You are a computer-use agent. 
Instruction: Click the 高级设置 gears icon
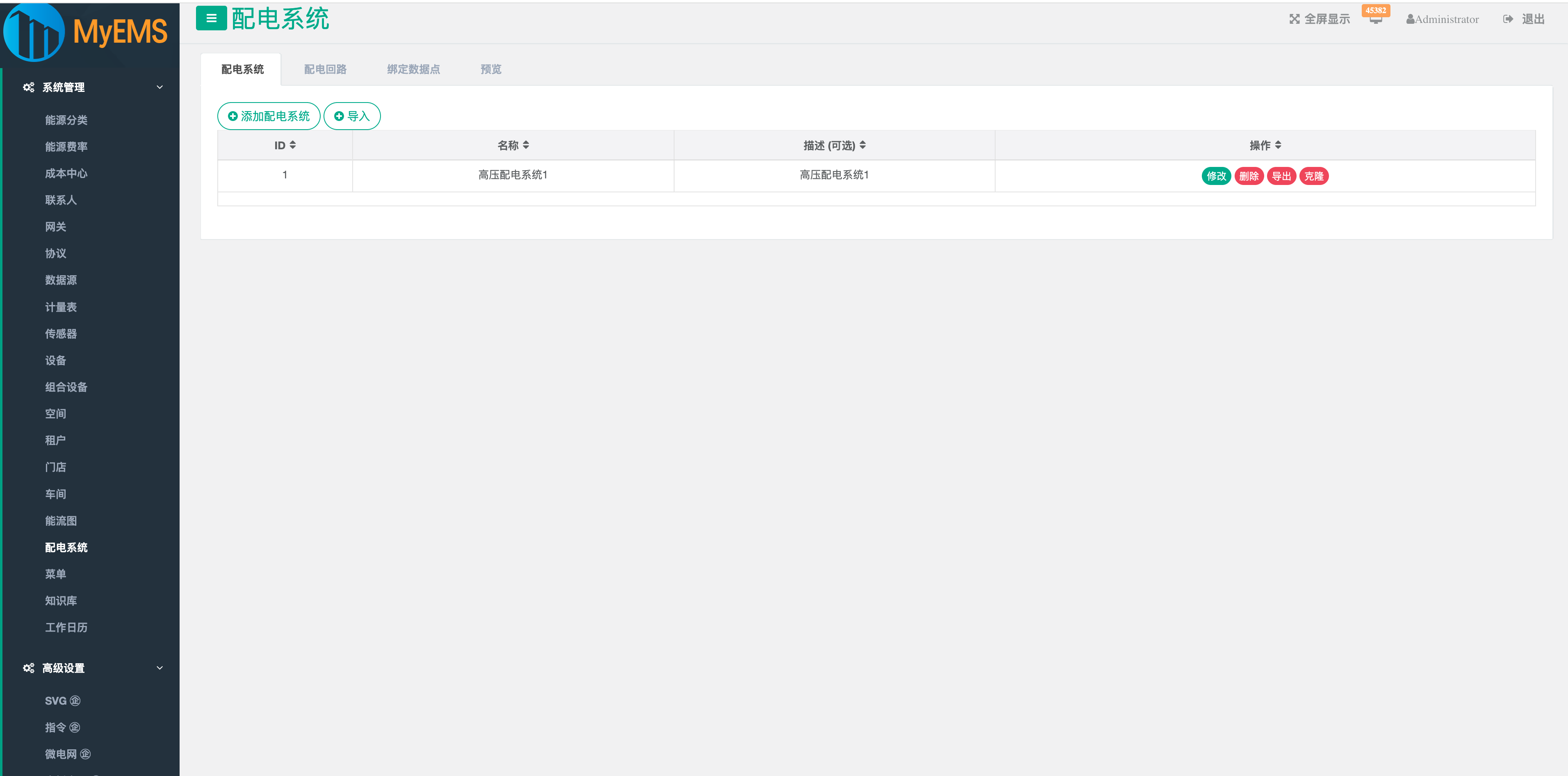(x=28, y=668)
